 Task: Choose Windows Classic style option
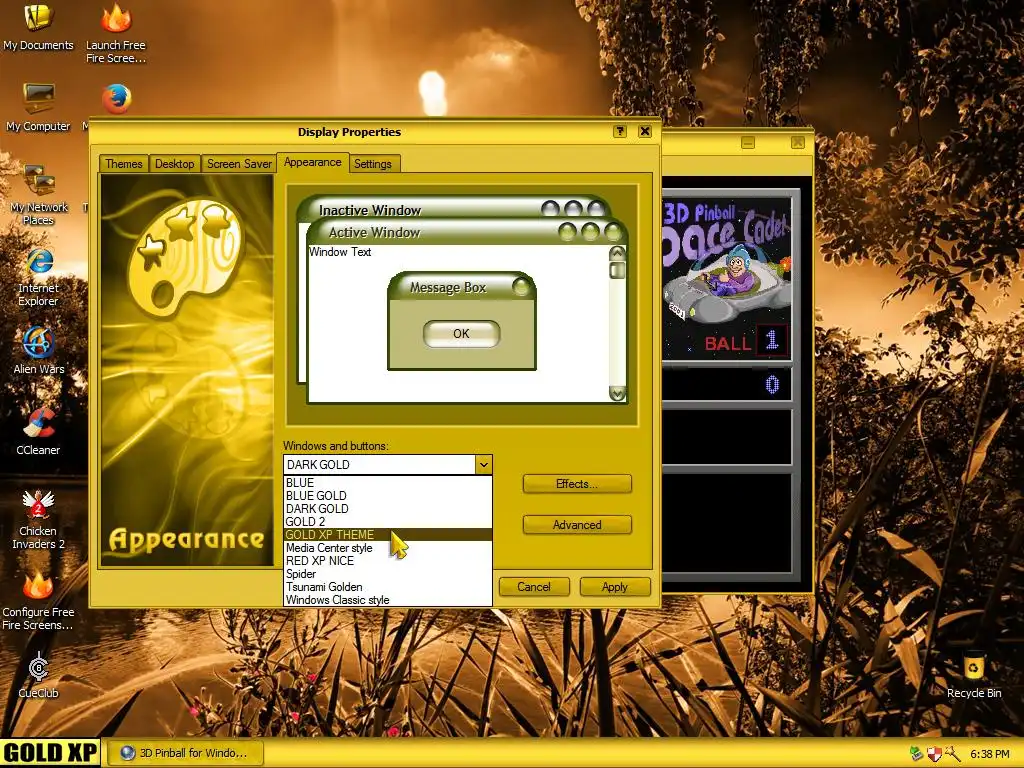pyautogui.click(x=387, y=600)
